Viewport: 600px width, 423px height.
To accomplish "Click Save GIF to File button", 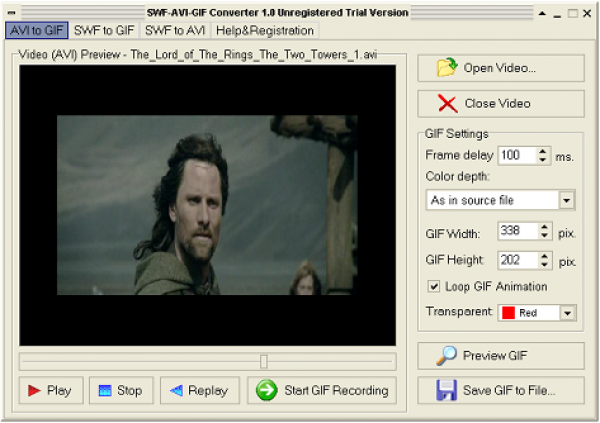I will [x=501, y=390].
